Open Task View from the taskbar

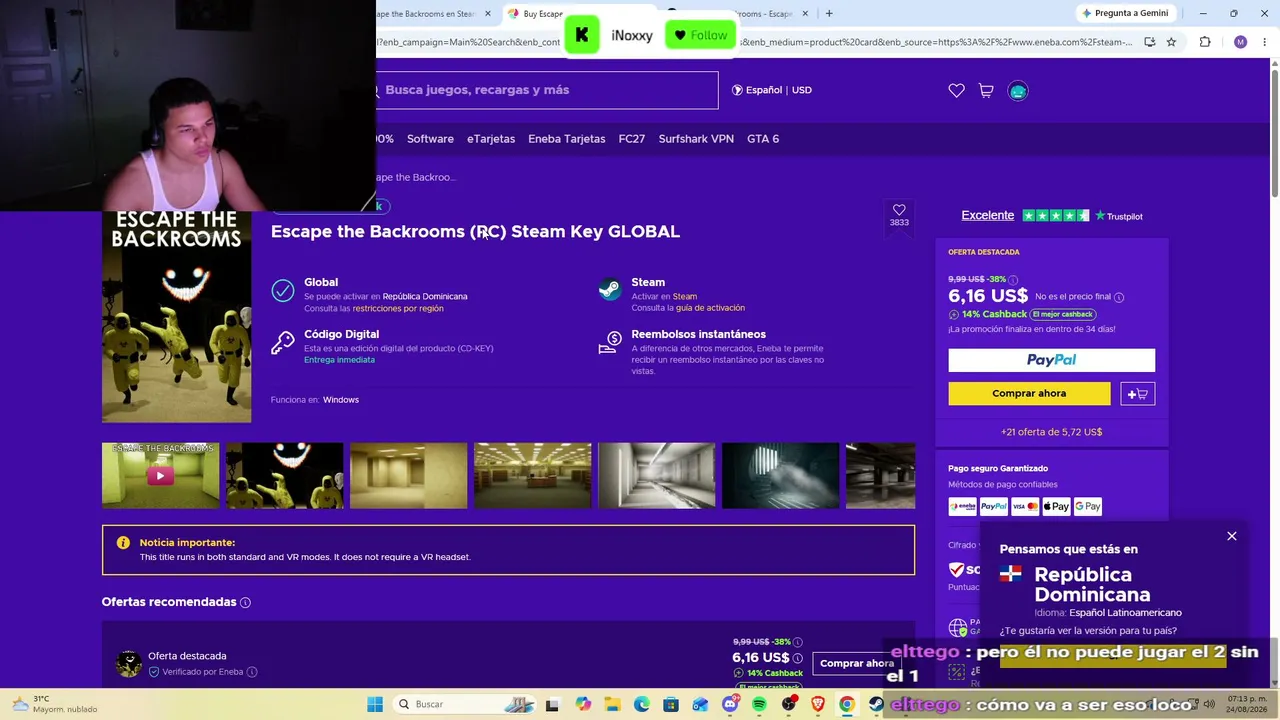pos(552,704)
